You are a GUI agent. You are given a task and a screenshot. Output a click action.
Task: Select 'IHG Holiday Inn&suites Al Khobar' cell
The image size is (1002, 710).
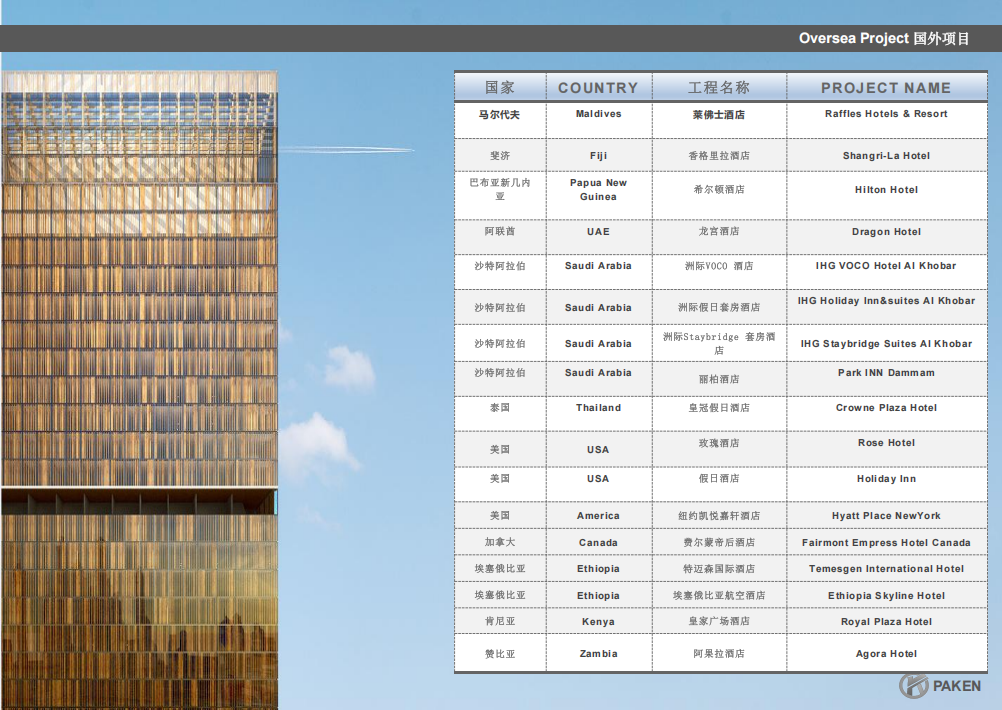pyautogui.click(x=886, y=307)
